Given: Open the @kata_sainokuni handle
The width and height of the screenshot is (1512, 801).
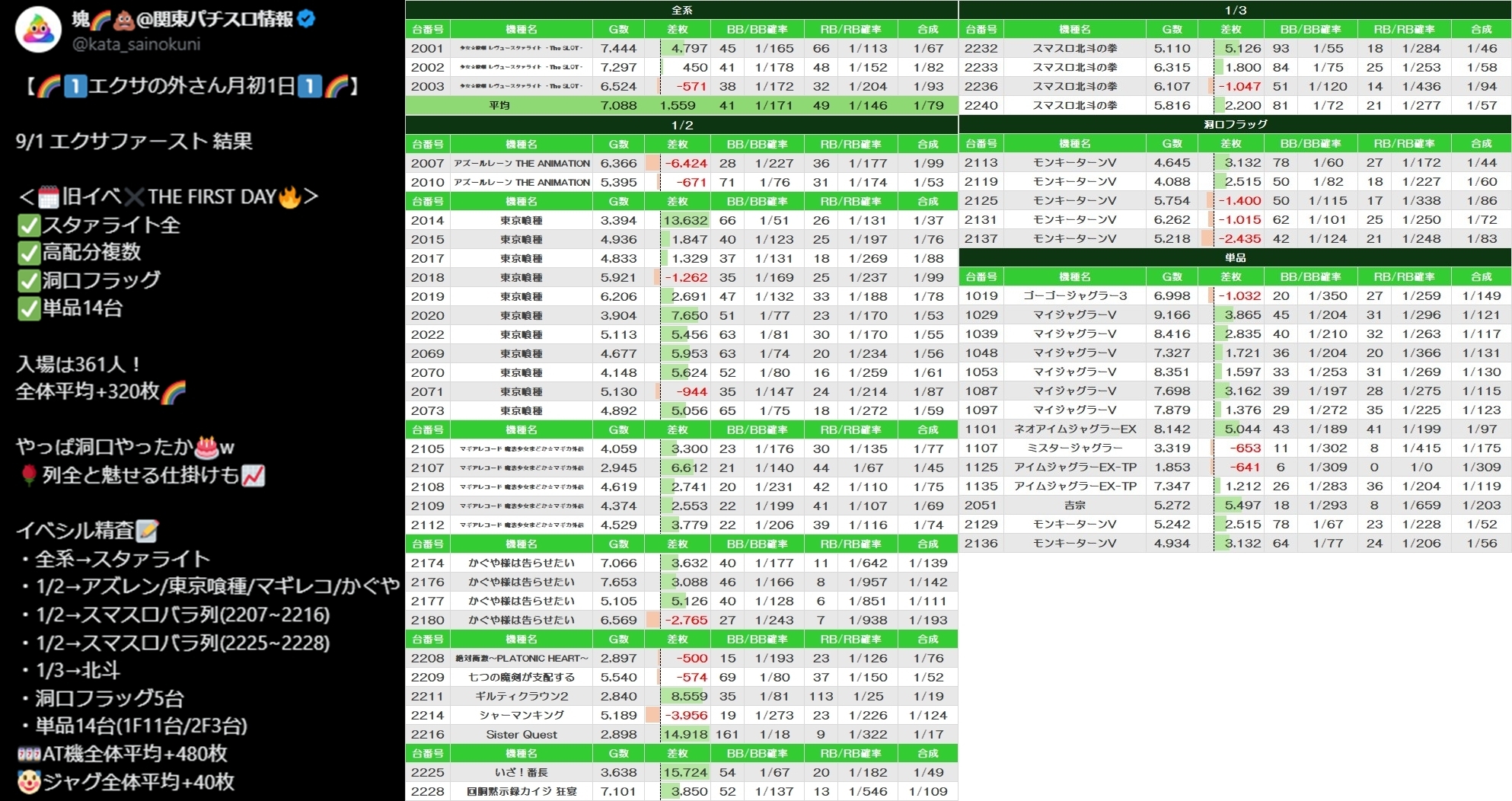Looking at the screenshot, I should pyautogui.click(x=136, y=44).
